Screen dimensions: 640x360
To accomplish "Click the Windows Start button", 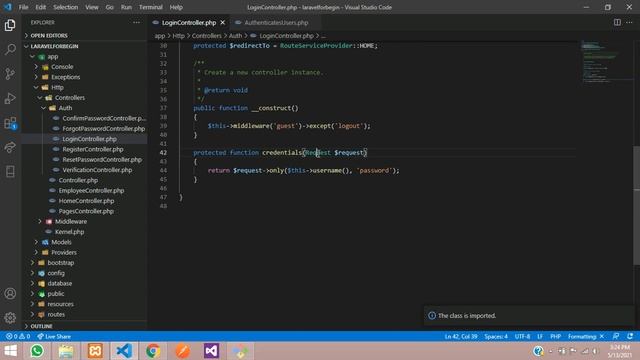I will click(x=11, y=351).
